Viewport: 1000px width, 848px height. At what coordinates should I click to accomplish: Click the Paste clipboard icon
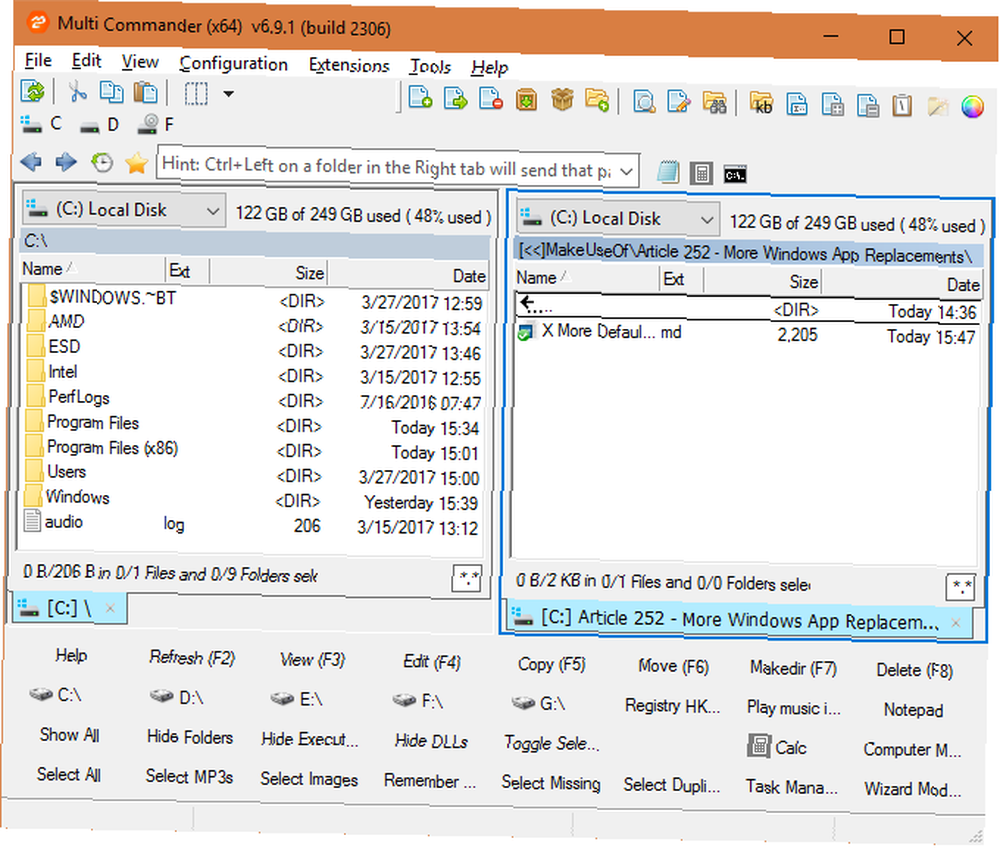click(146, 93)
